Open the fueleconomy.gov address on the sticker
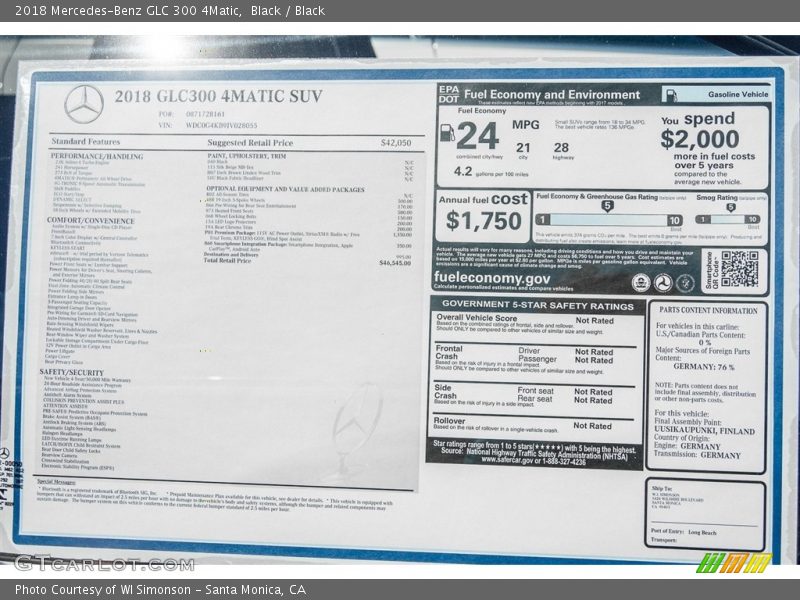The width and height of the screenshot is (800, 600). pos(492,278)
